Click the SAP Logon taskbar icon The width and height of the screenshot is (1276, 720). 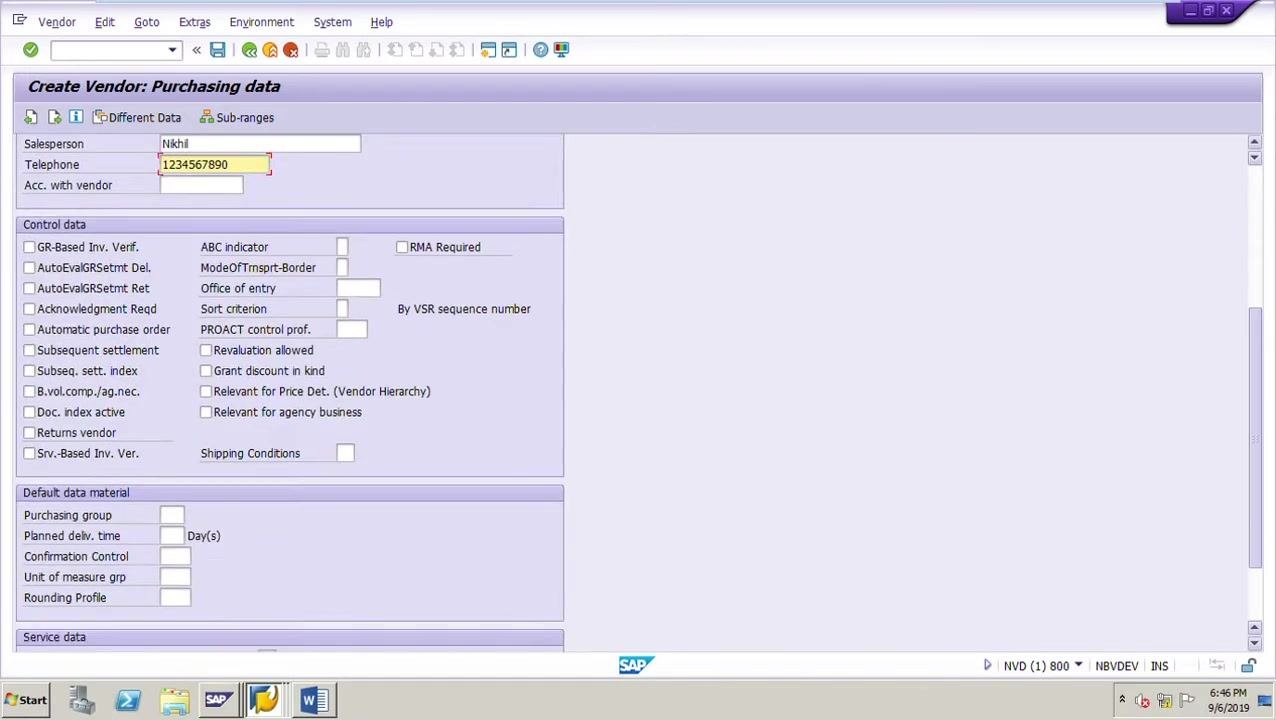point(218,700)
